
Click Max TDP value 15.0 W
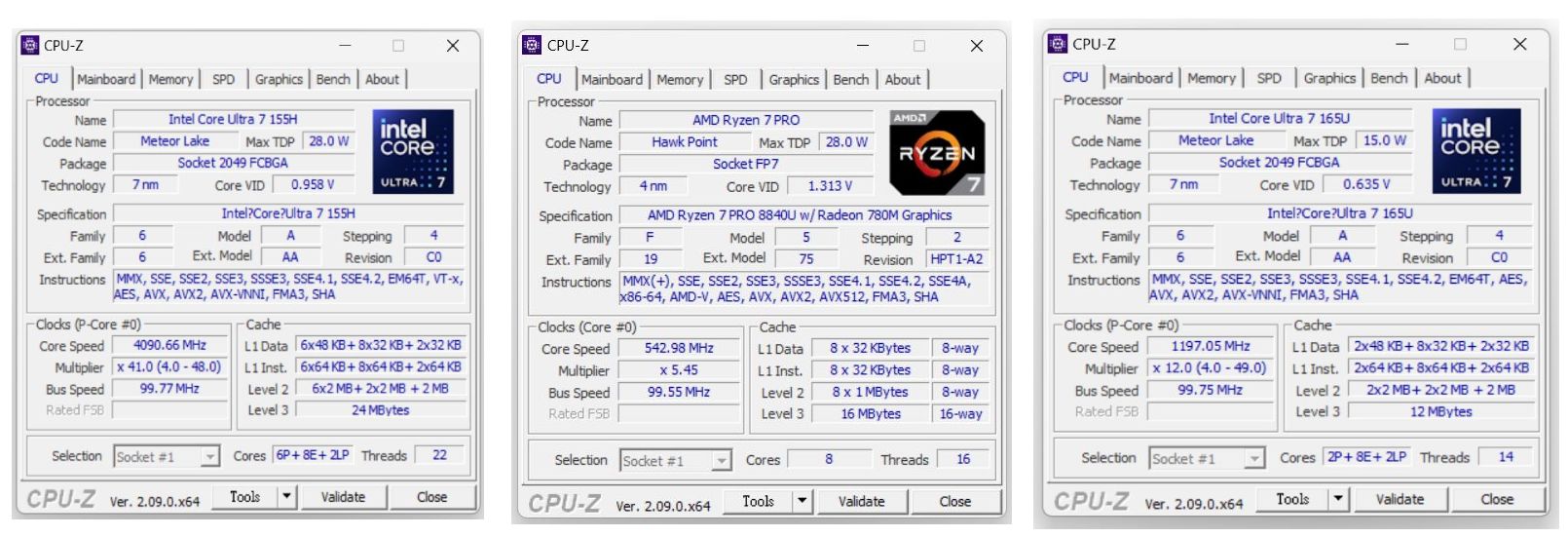(1384, 140)
